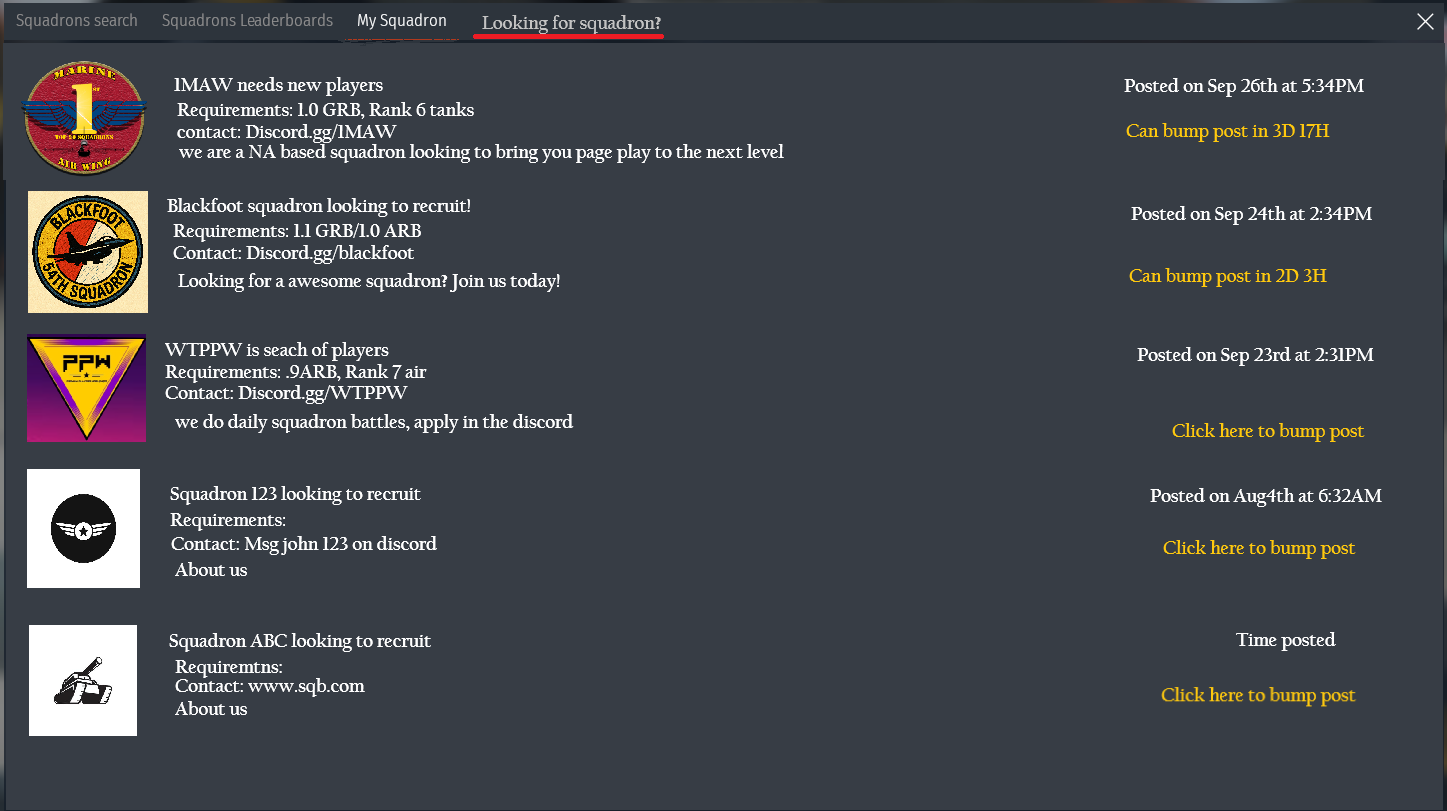The width and height of the screenshot is (1447, 811).
Task: Click 1MAW's bump cooldown text 3D 17H
Action: point(1227,131)
